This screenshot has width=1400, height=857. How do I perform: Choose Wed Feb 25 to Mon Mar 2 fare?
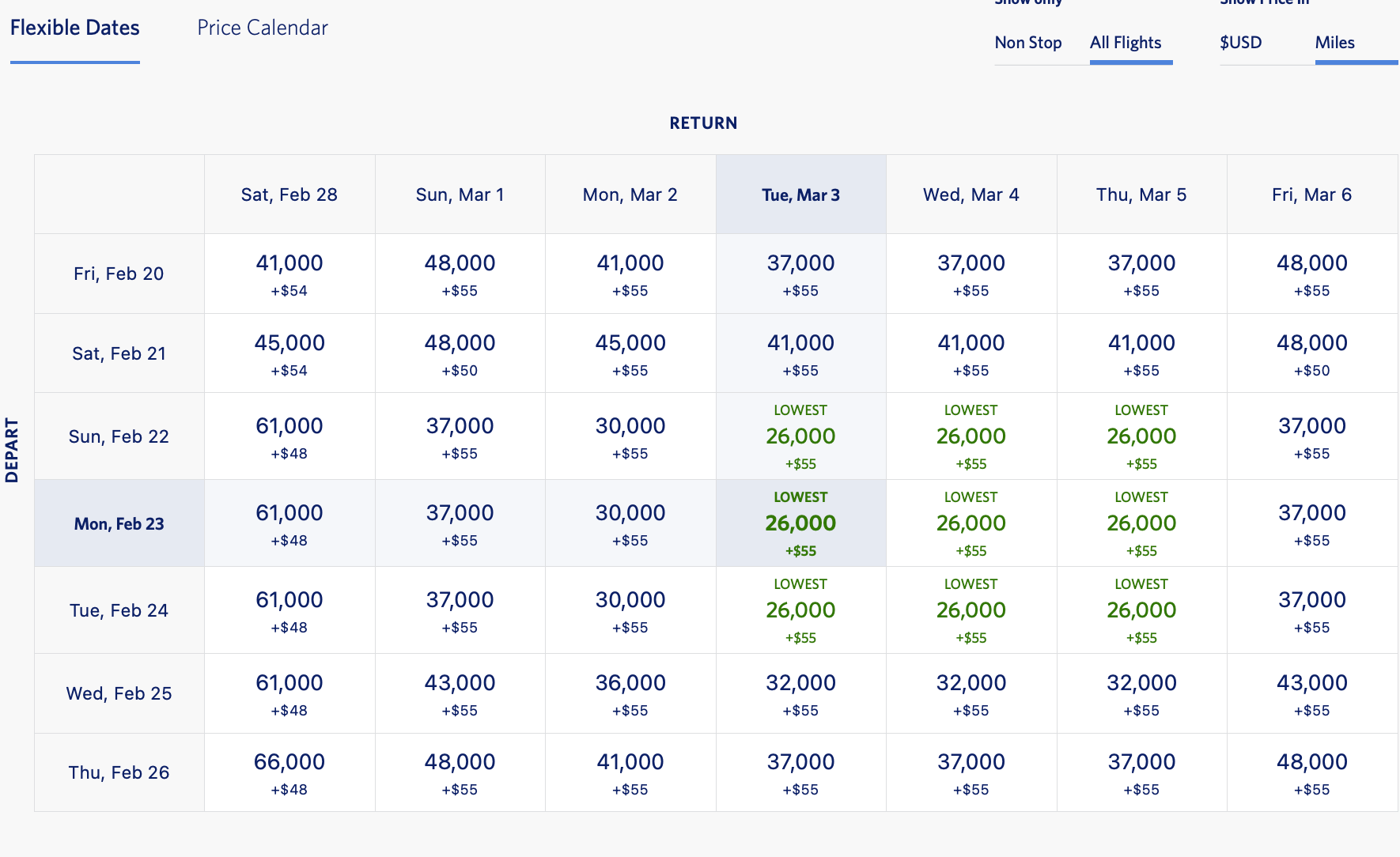pos(630,693)
